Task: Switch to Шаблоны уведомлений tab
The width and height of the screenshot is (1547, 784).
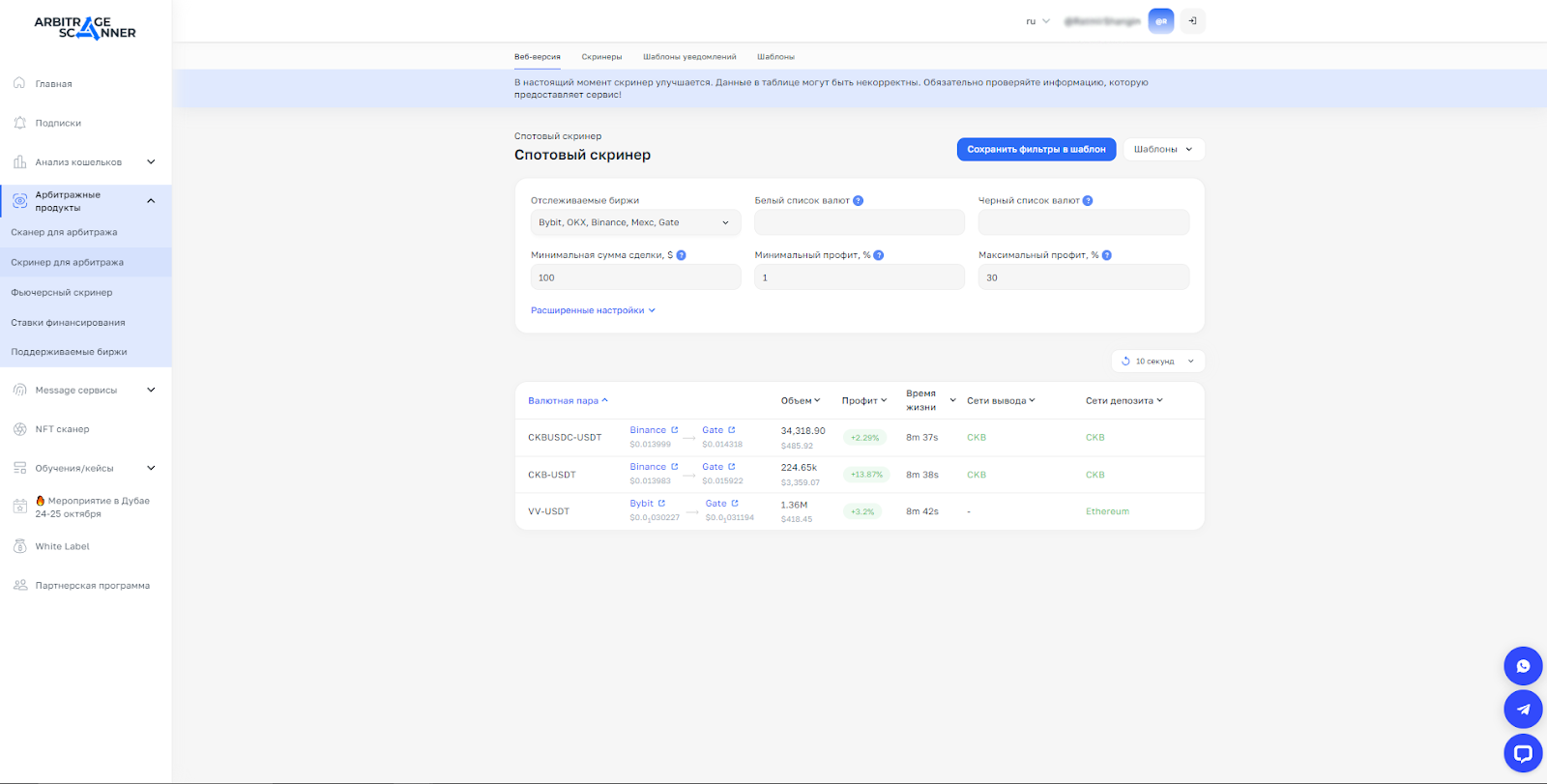Action: (689, 57)
